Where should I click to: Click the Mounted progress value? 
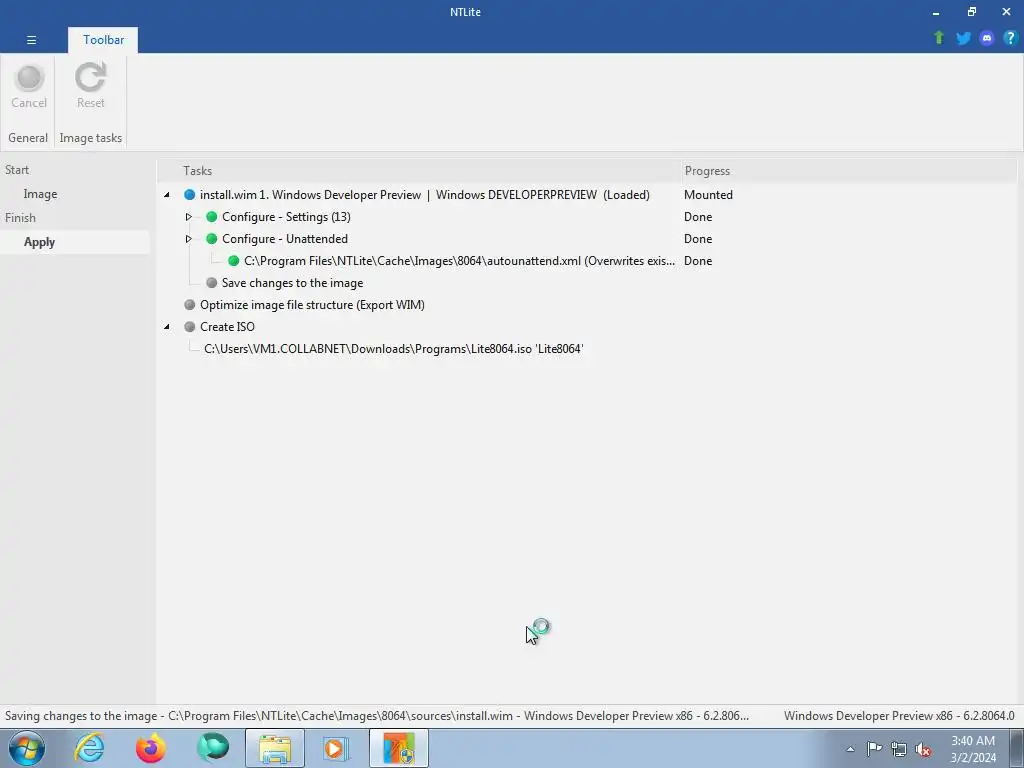click(708, 195)
